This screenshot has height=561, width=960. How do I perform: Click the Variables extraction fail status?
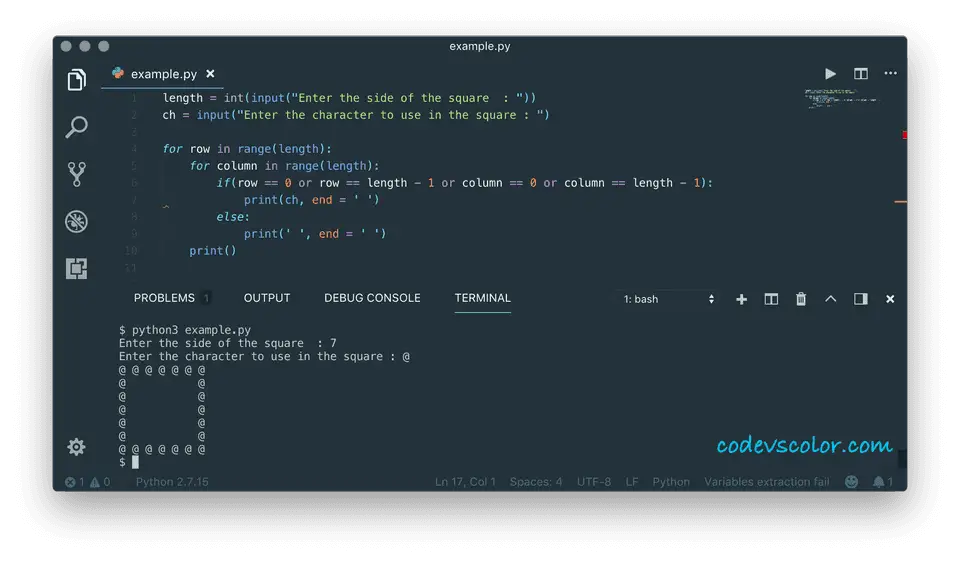pos(767,482)
